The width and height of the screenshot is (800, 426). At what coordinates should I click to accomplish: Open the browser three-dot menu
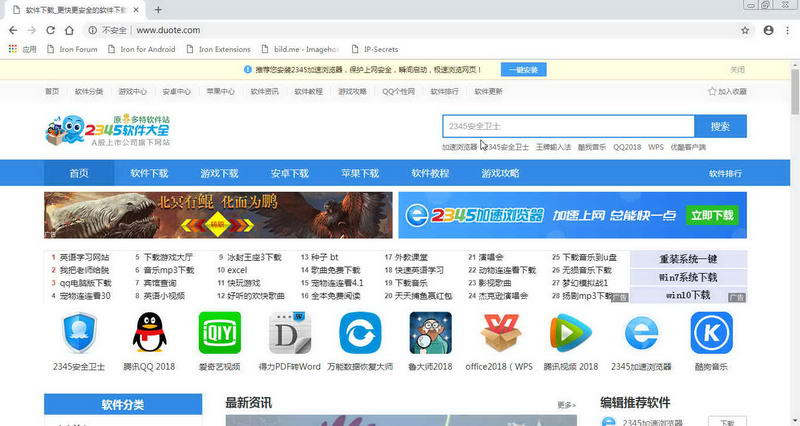pyautogui.click(x=787, y=30)
